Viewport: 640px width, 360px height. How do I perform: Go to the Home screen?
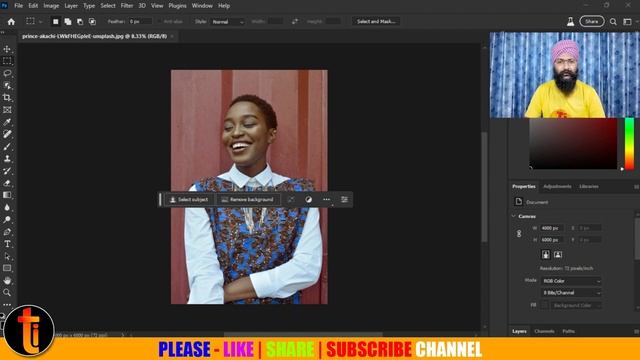tap(11, 22)
